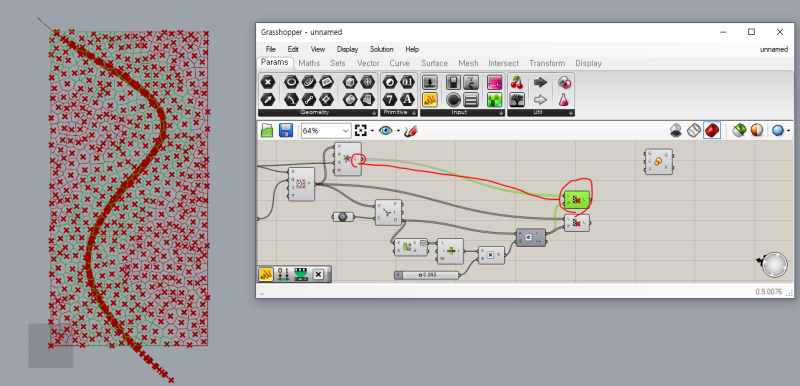Click the pink flask Galapagos icon

click(x=564, y=99)
